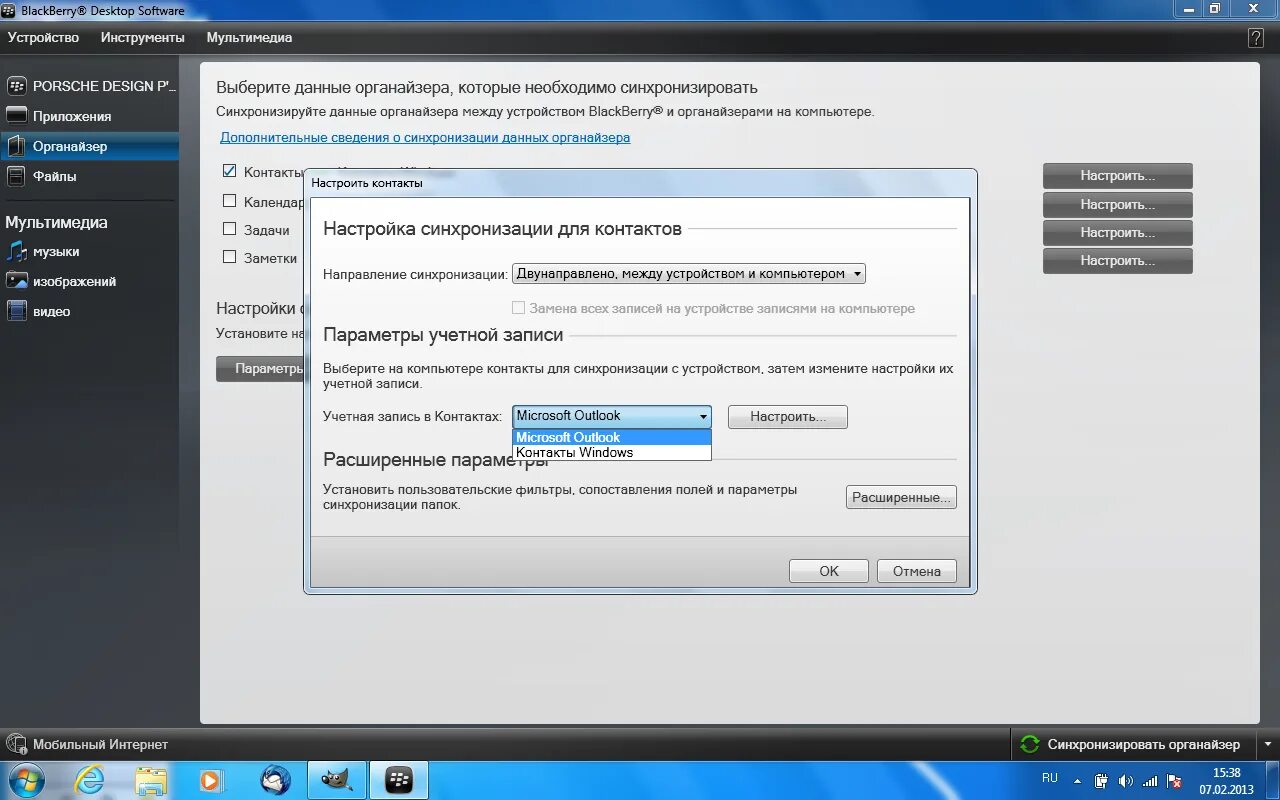Click the taskbar clock
1280x800 pixels.
(x=1226, y=780)
